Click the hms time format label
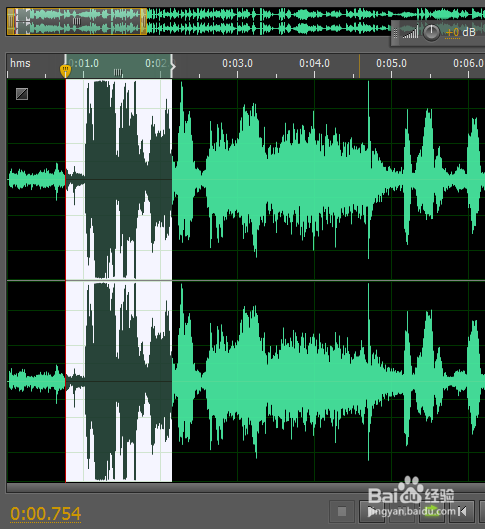485x529 pixels. click(x=20, y=63)
